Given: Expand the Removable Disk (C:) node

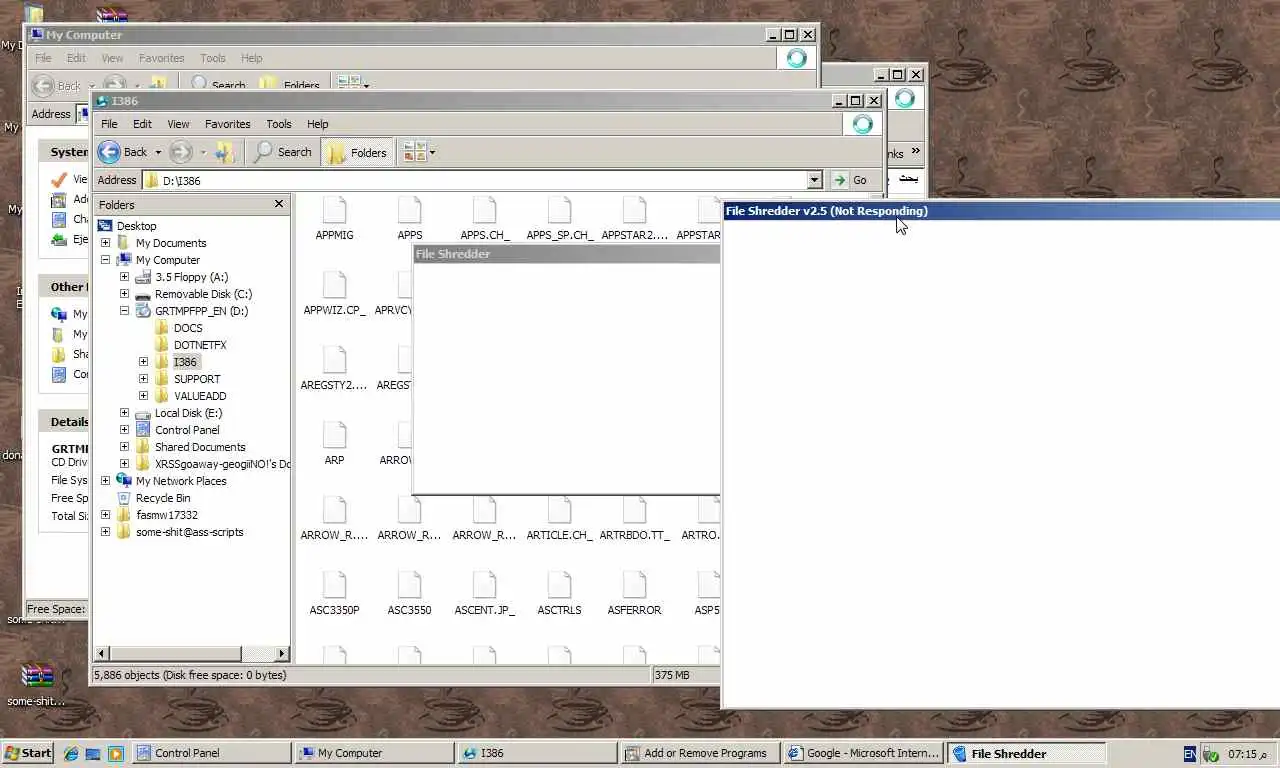Looking at the screenshot, I should (x=124, y=294).
